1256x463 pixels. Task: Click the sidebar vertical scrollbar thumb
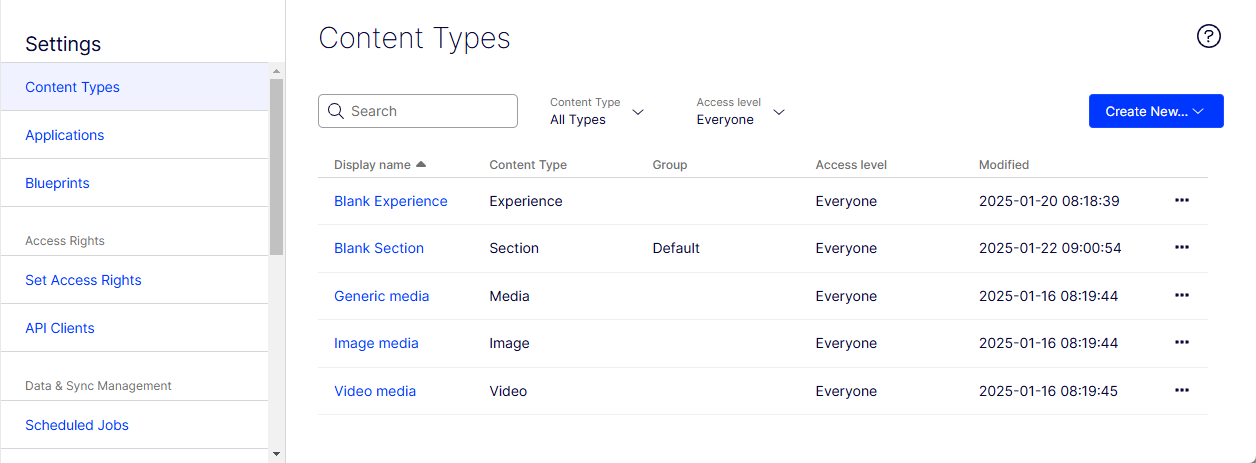(277, 166)
